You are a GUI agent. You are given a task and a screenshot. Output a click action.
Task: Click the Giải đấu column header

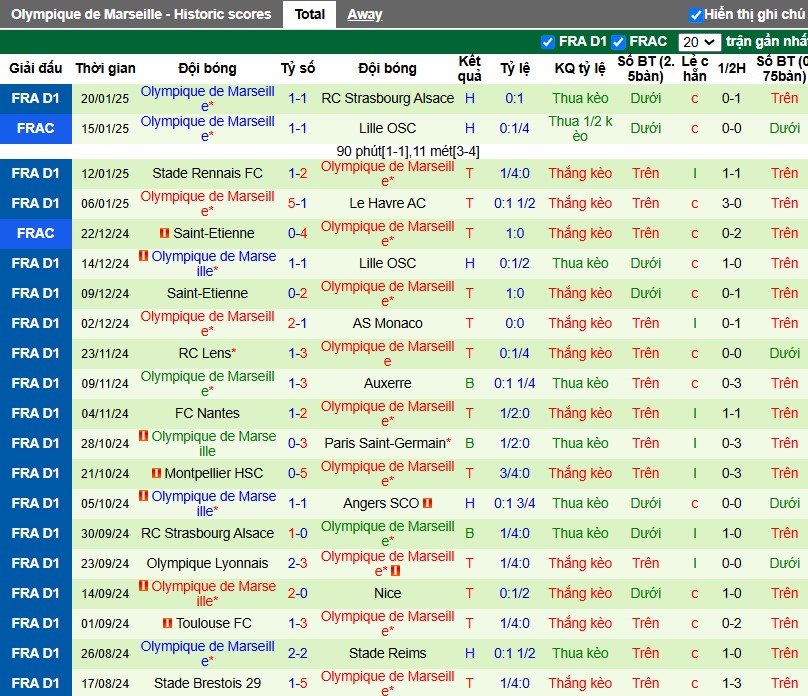click(x=36, y=68)
